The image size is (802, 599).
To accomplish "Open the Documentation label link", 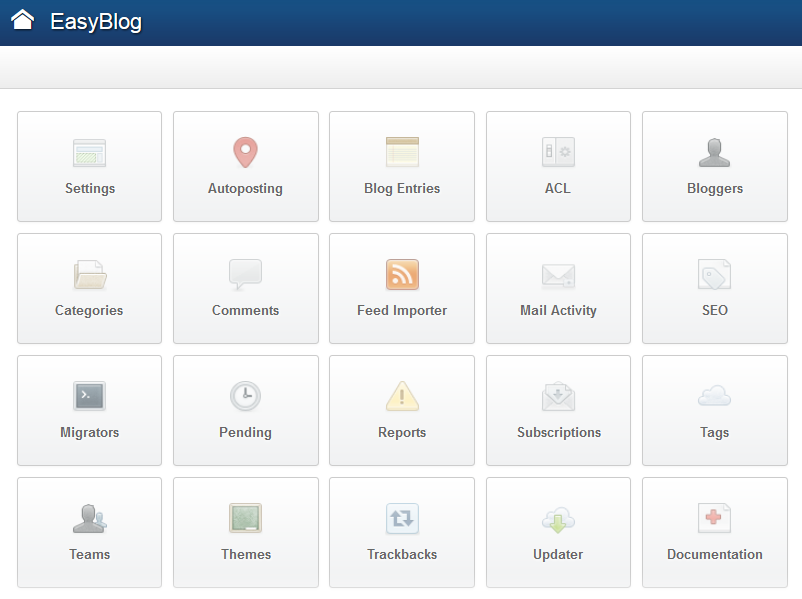I will (715, 554).
